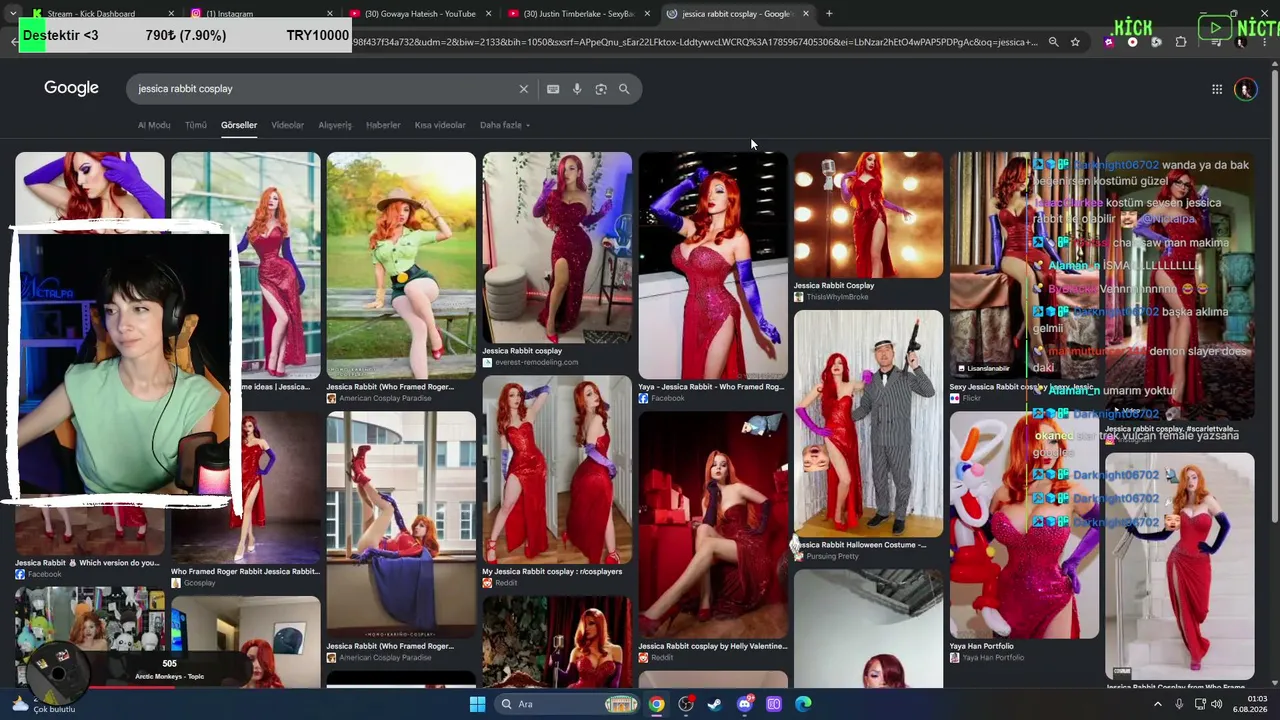Expand the 'Daha fazla' search filter menu

click(x=505, y=125)
